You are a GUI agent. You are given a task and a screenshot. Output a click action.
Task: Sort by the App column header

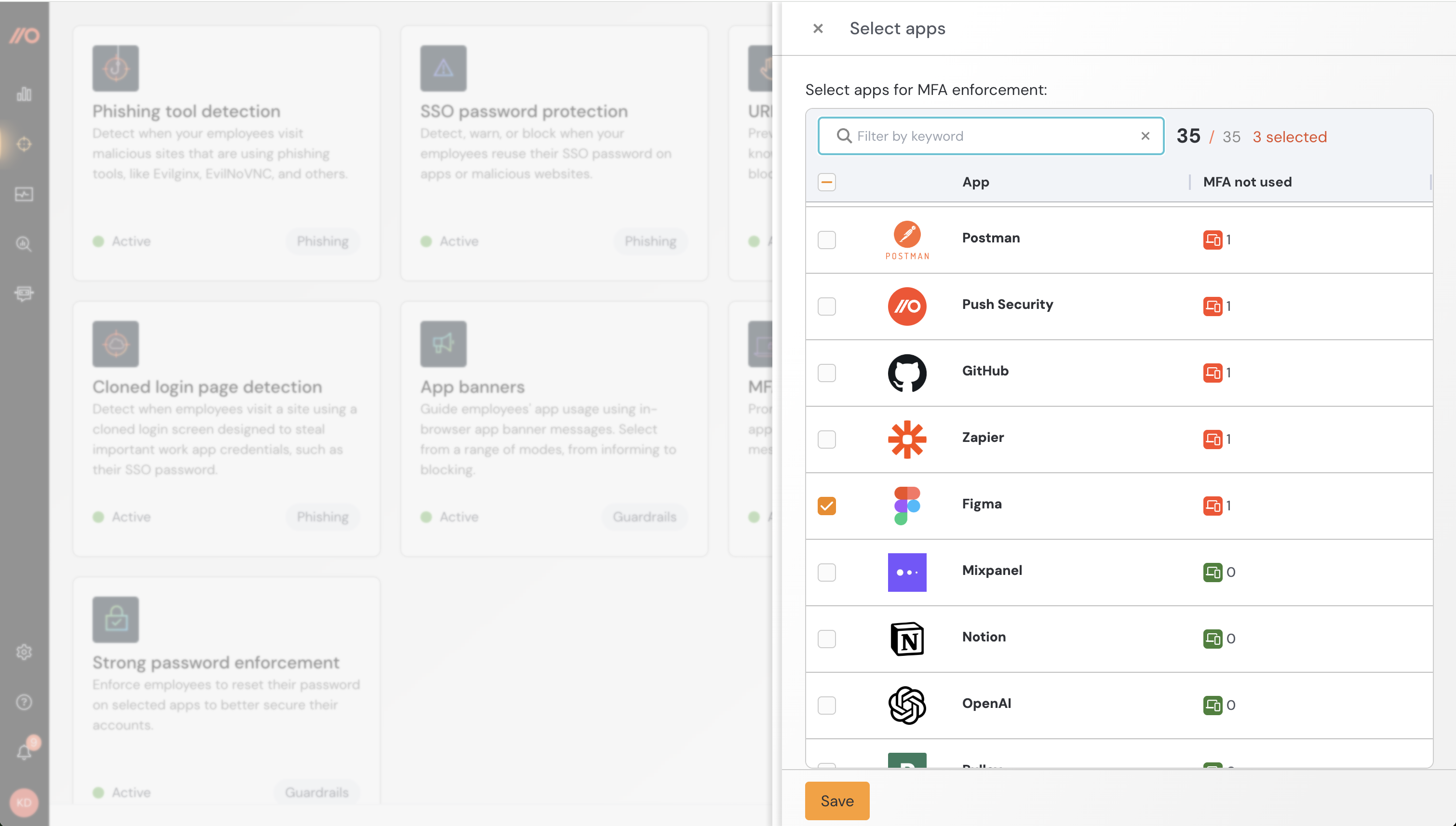[975, 182]
